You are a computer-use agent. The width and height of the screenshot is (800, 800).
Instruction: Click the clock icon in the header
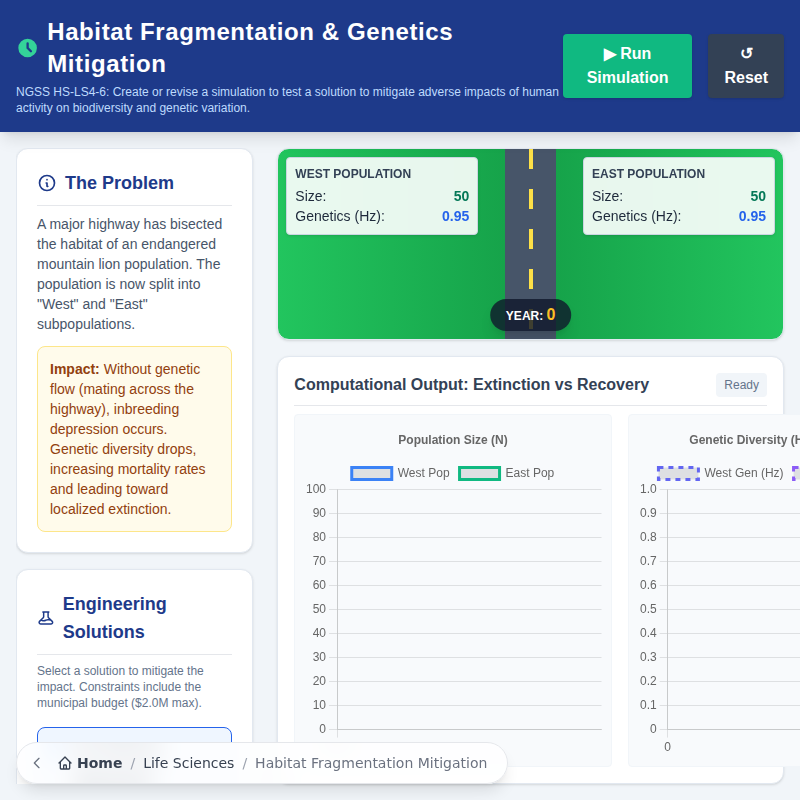pos(27,48)
